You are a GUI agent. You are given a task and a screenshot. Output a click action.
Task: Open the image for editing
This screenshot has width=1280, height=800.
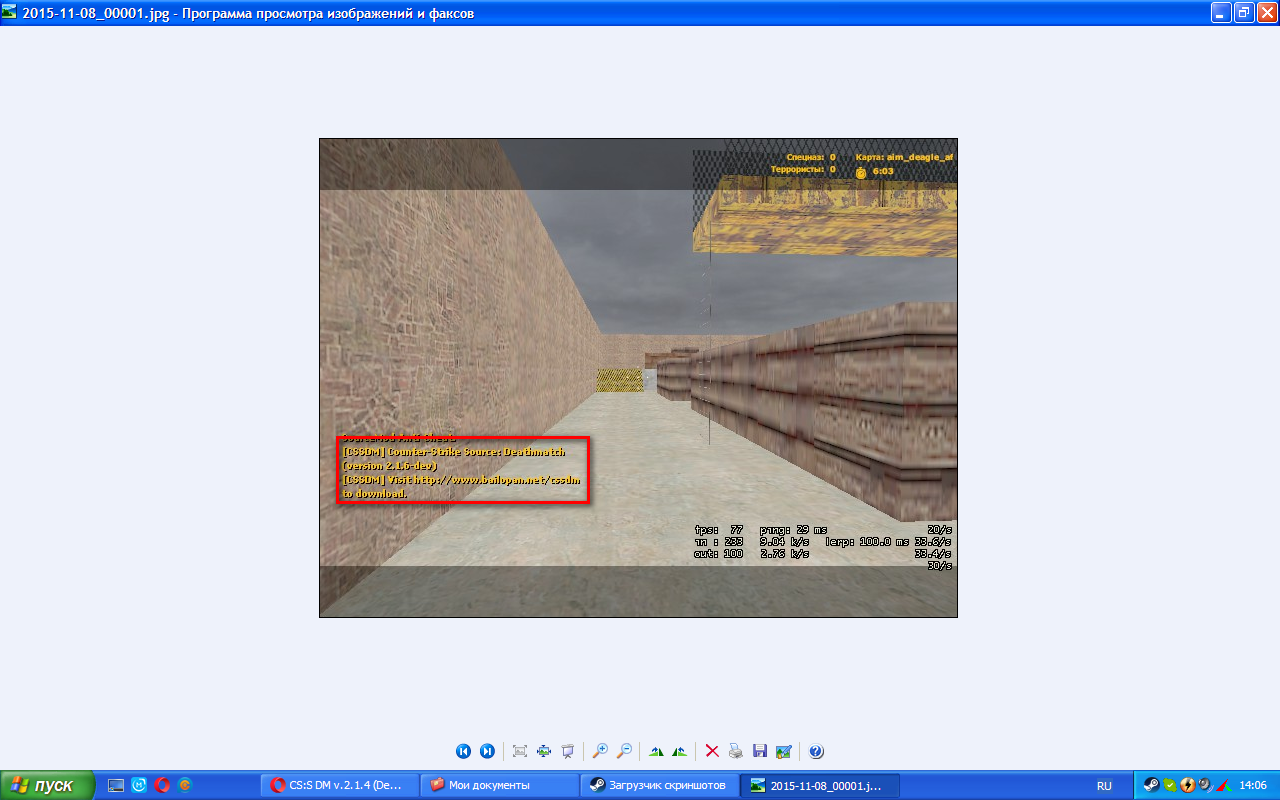pyautogui.click(x=784, y=751)
